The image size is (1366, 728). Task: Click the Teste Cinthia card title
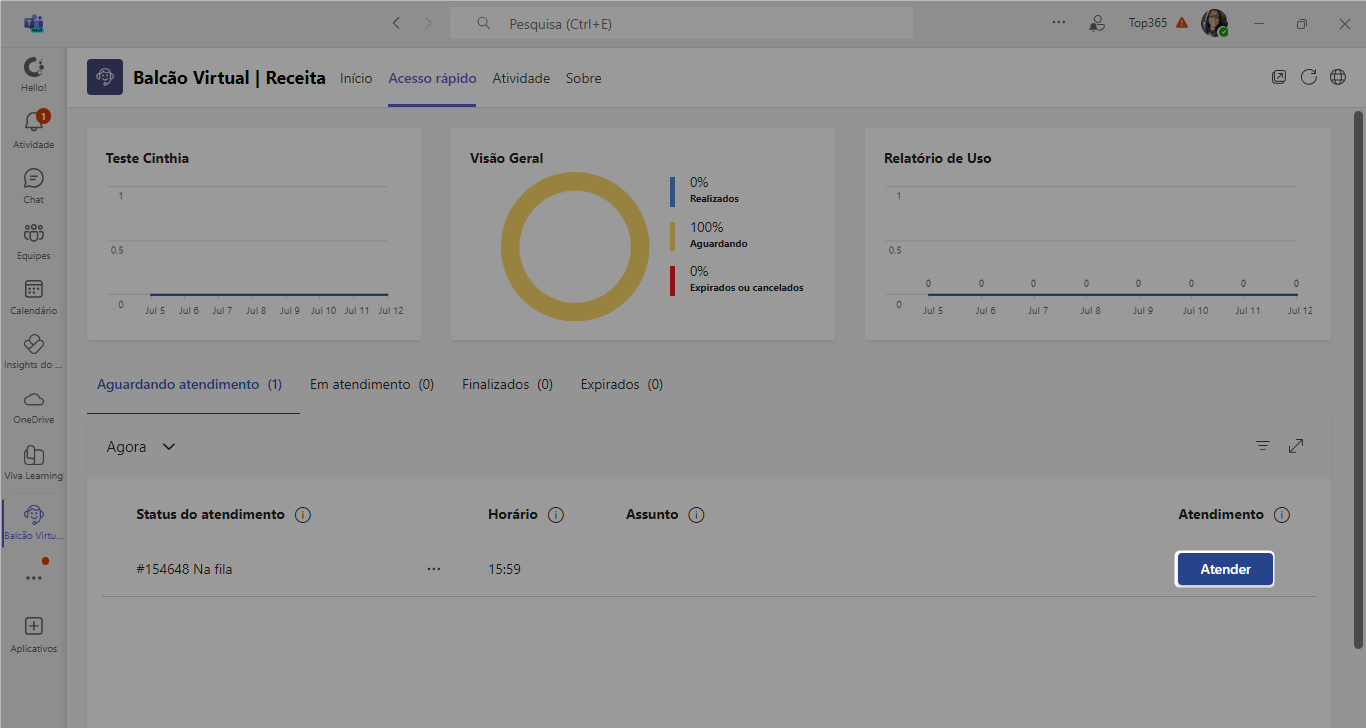147,158
